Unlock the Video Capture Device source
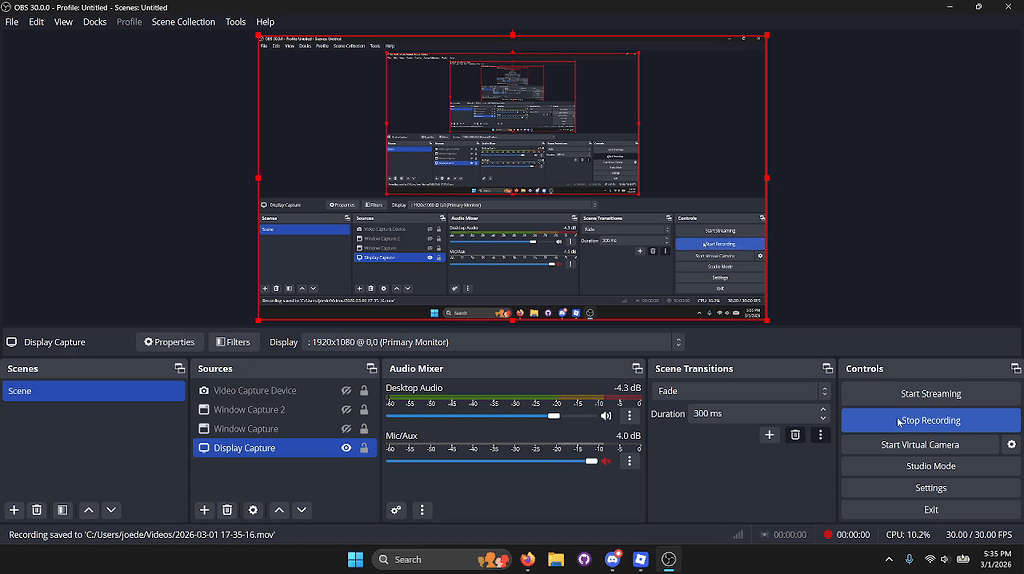The width and height of the screenshot is (1024, 574). point(364,391)
